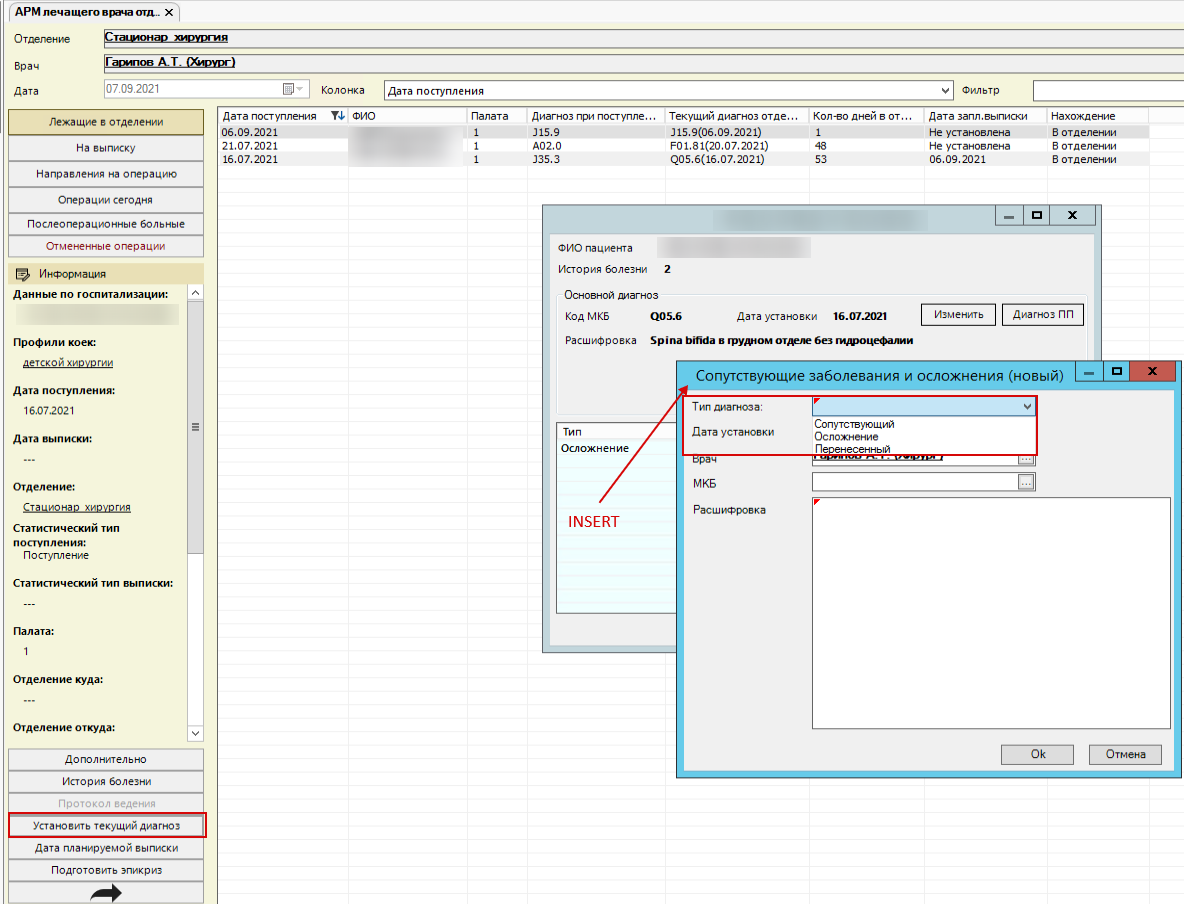Click the Изменить button for main diagnosis
This screenshot has width=1184, height=904.
[x=958, y=314]
